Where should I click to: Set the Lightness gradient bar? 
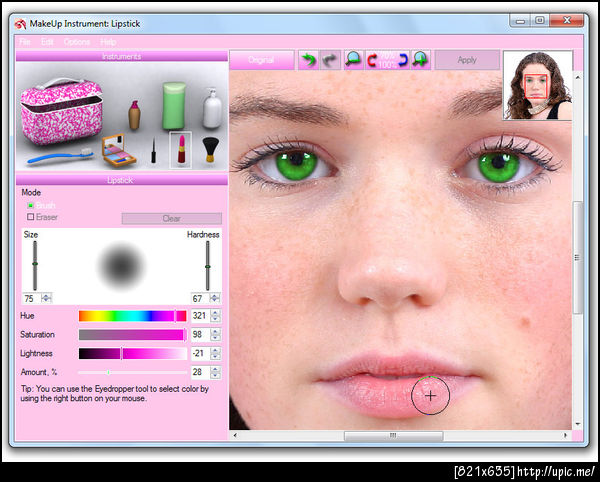132,353
